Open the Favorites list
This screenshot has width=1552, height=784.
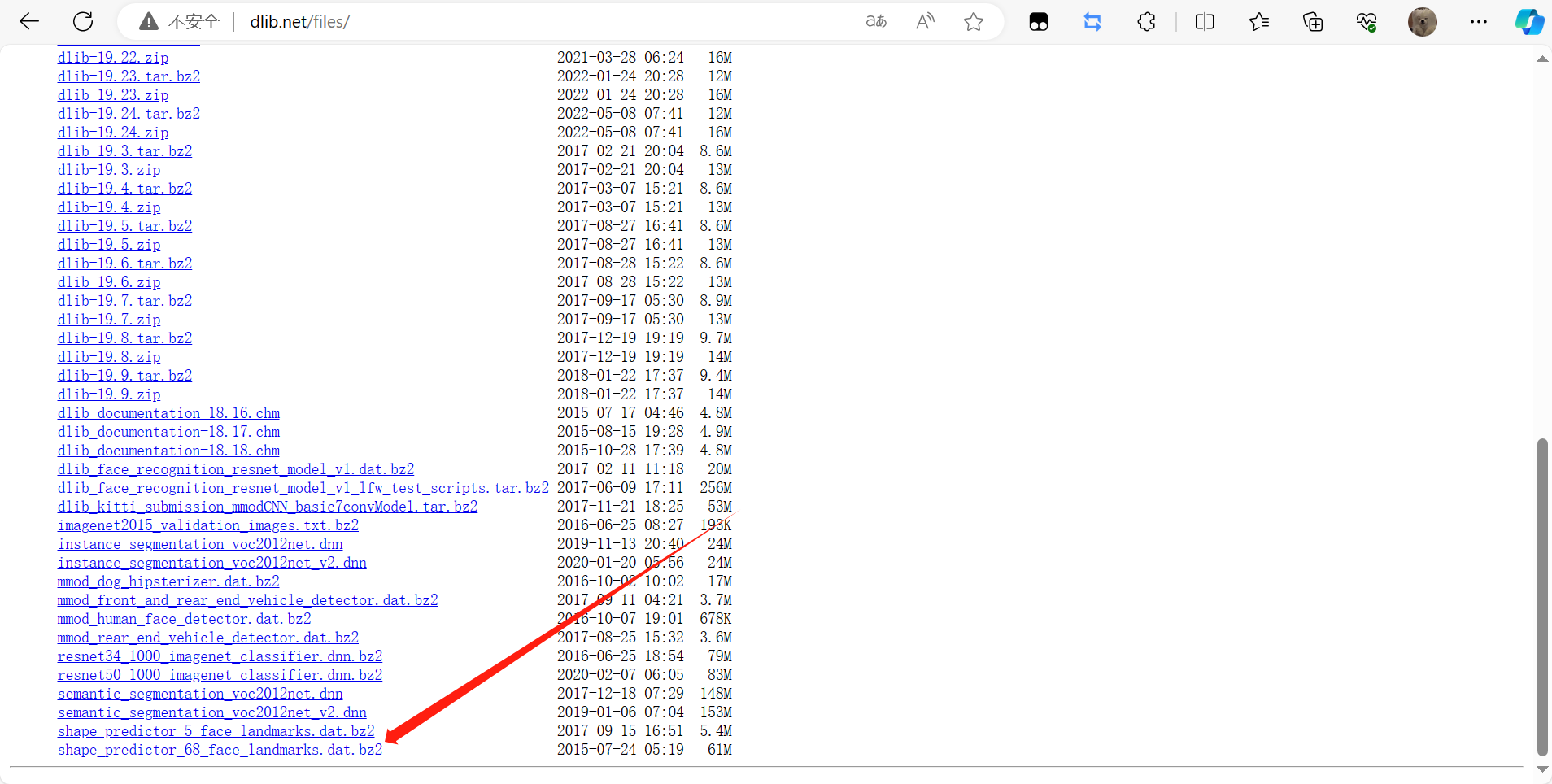[x=1259, y=22]
